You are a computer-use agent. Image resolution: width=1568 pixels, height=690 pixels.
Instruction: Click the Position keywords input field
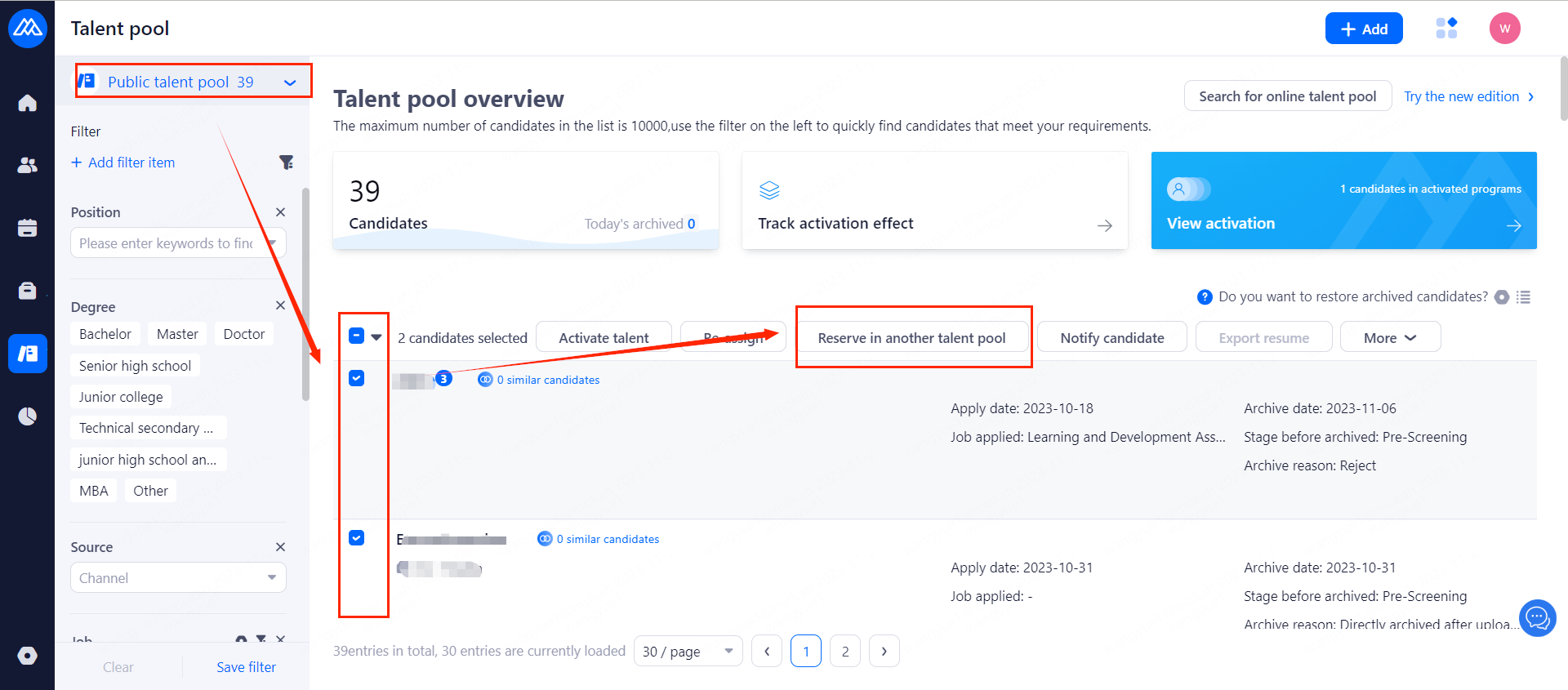(x=167, y=243)
